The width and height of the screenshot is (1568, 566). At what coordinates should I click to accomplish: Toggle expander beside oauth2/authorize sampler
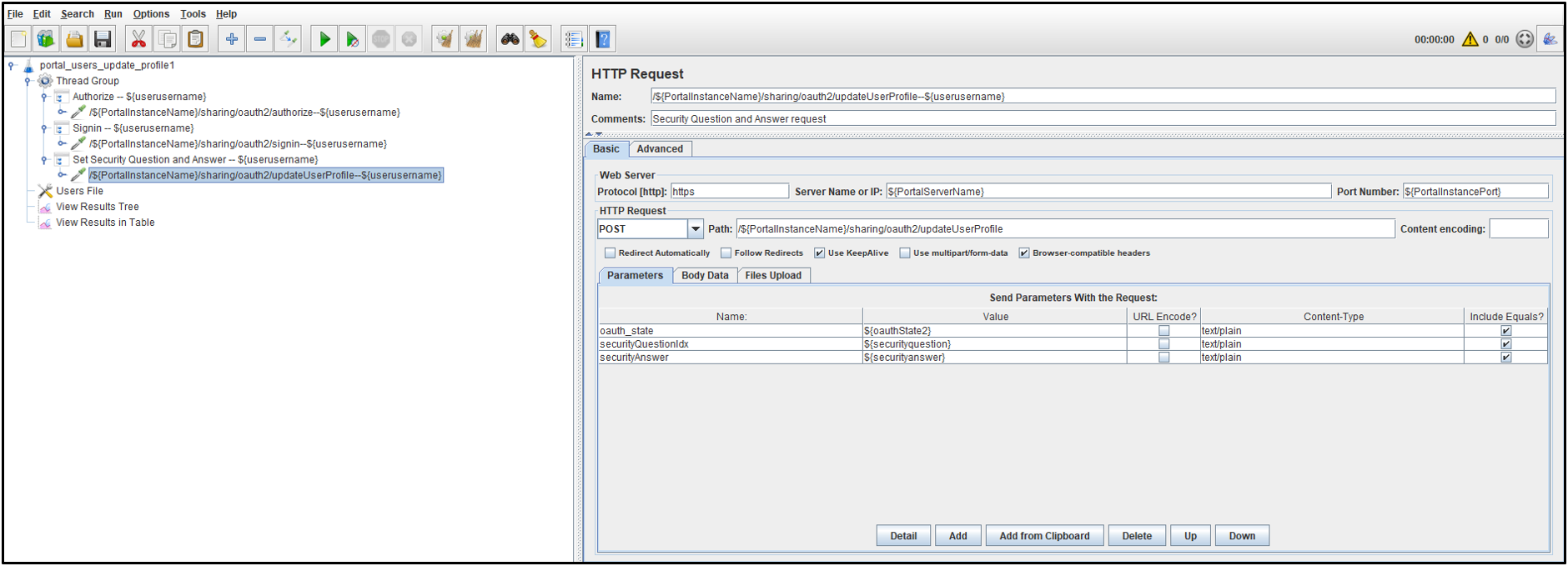(62, 112)
